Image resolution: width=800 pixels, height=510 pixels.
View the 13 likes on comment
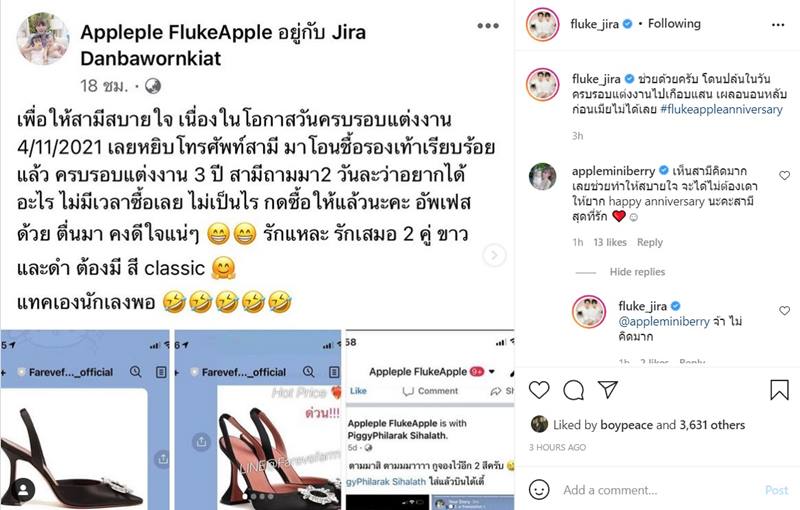610,242
